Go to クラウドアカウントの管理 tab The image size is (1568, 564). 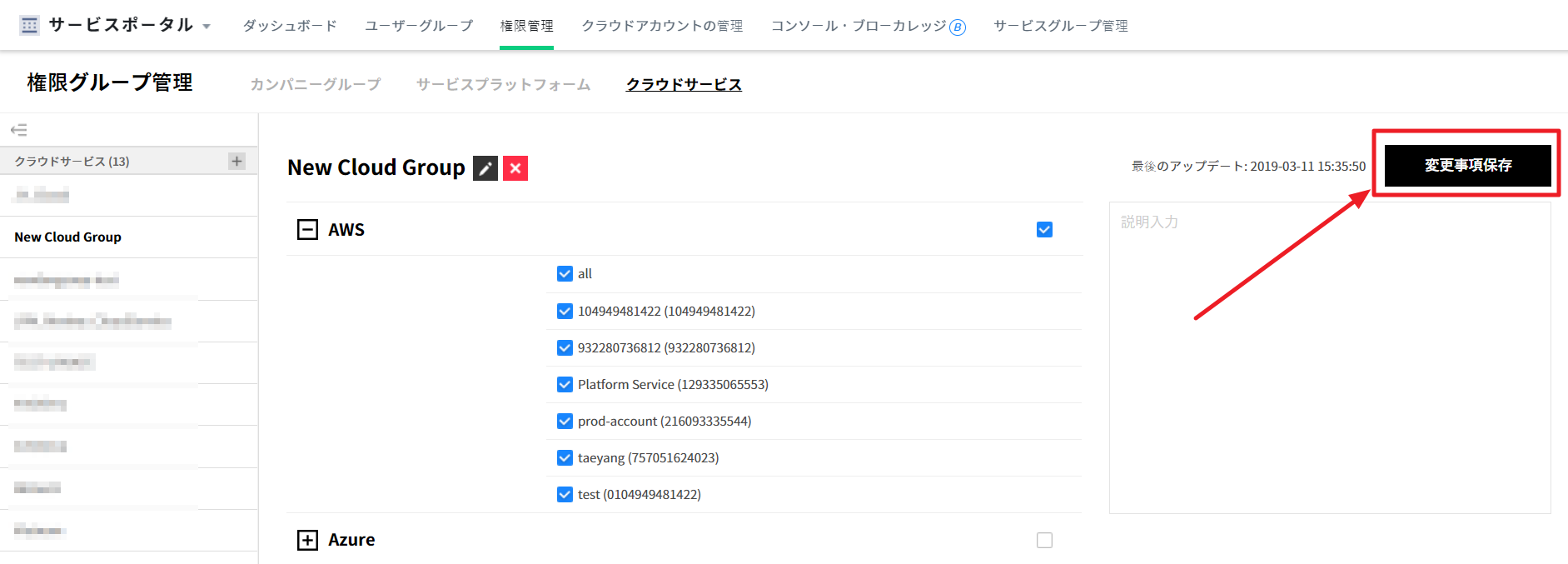pos(662,26)
